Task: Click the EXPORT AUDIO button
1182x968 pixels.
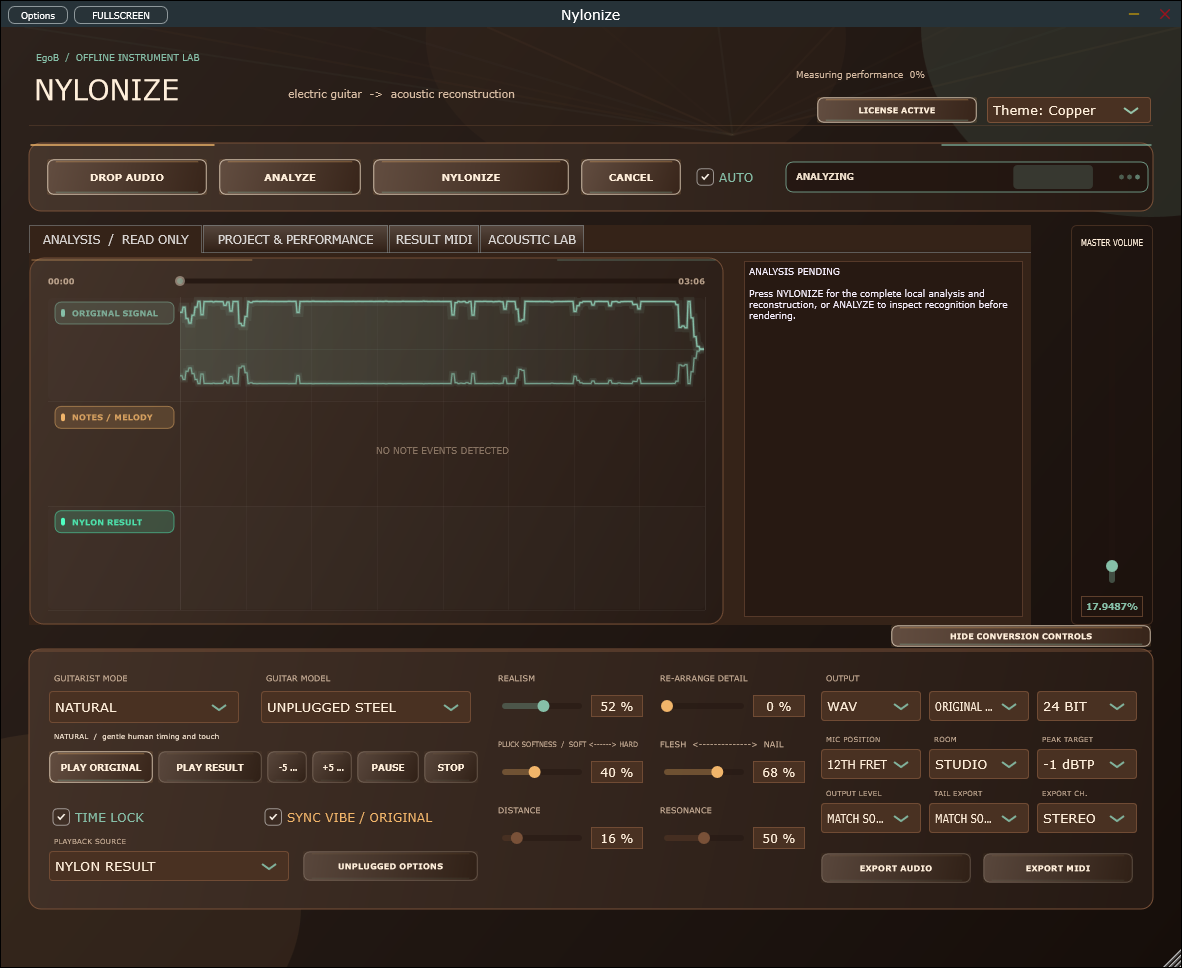Action: (896, 868)
